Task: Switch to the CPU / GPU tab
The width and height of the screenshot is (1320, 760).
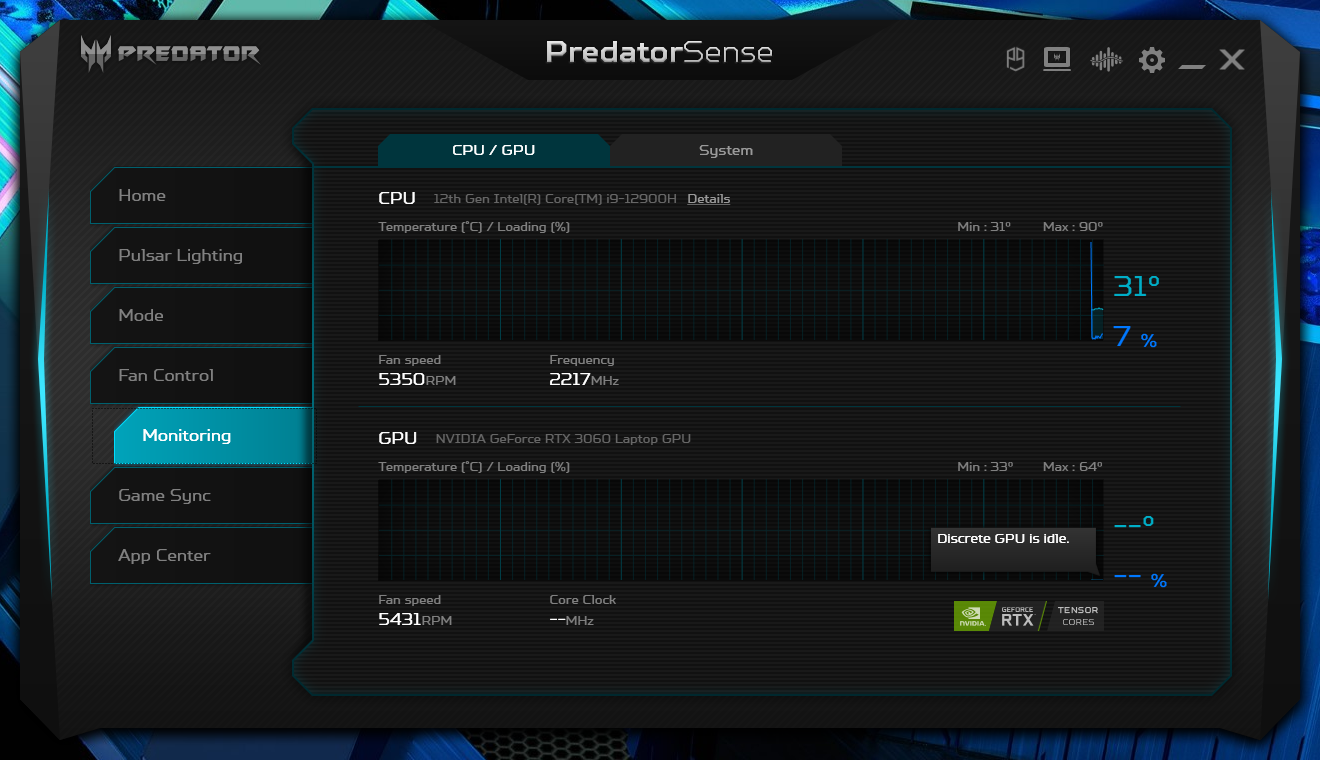Action: click(x=494, y=150)
